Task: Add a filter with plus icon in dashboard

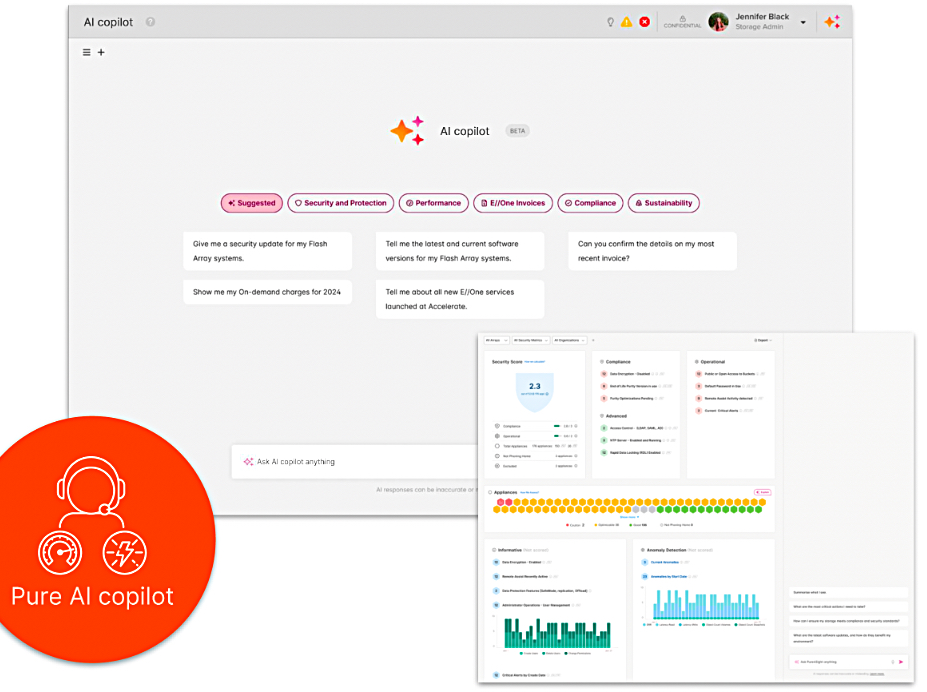Action: [x=593, y=340]
